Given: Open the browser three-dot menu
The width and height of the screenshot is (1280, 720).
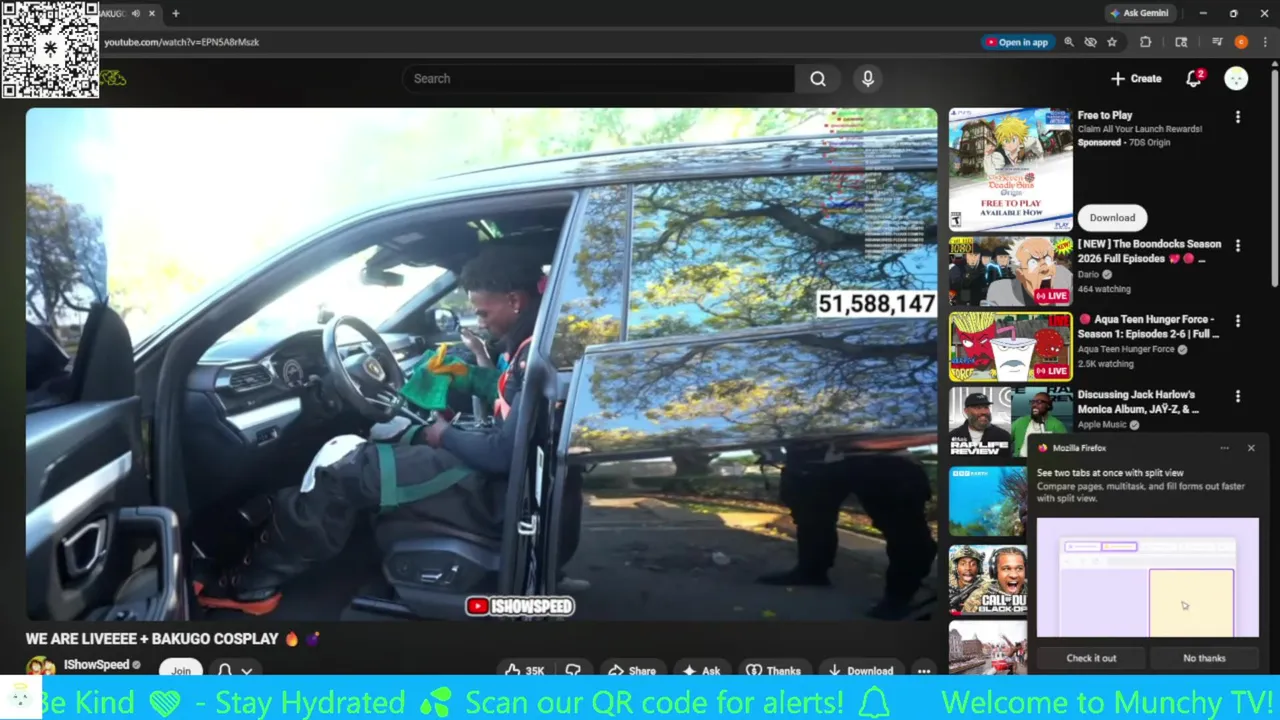Looking at the screenshot, I should tap(1264, 42).
